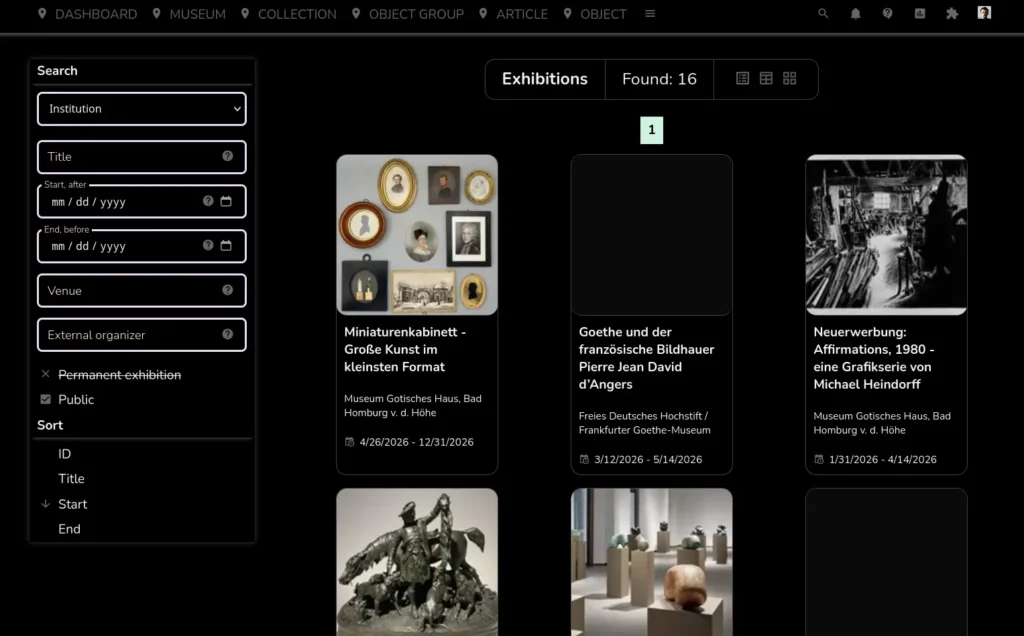
Task: Open the user profile avatar
Action: point(984,12)
